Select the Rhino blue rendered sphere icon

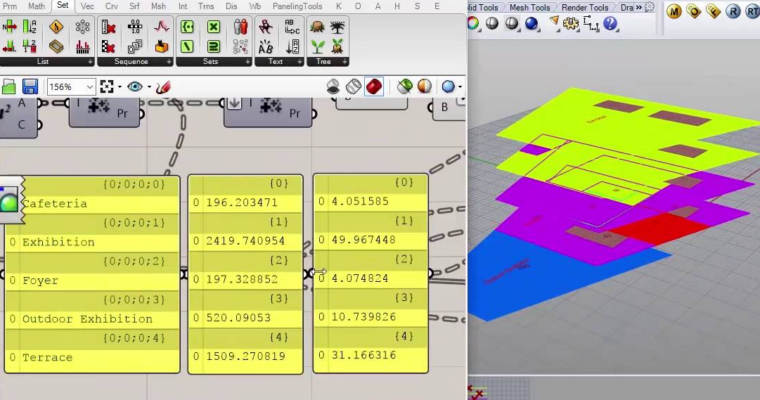click(532, 23)
